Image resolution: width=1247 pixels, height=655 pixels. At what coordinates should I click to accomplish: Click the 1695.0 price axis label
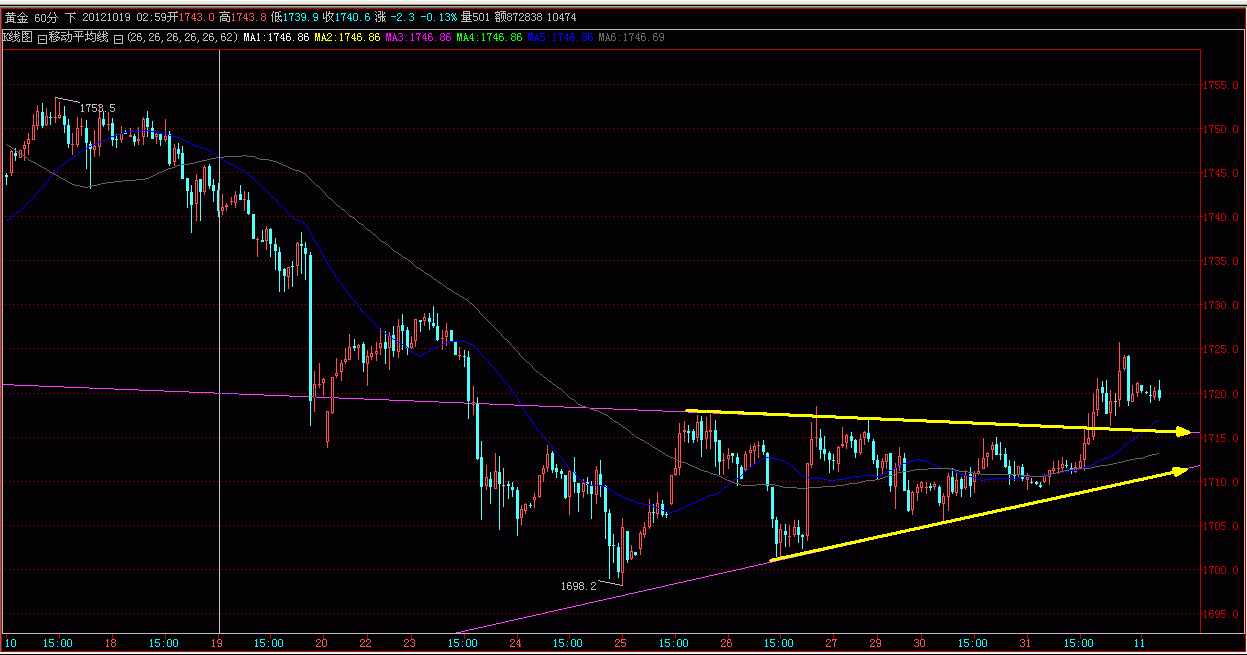[1220, 614]
